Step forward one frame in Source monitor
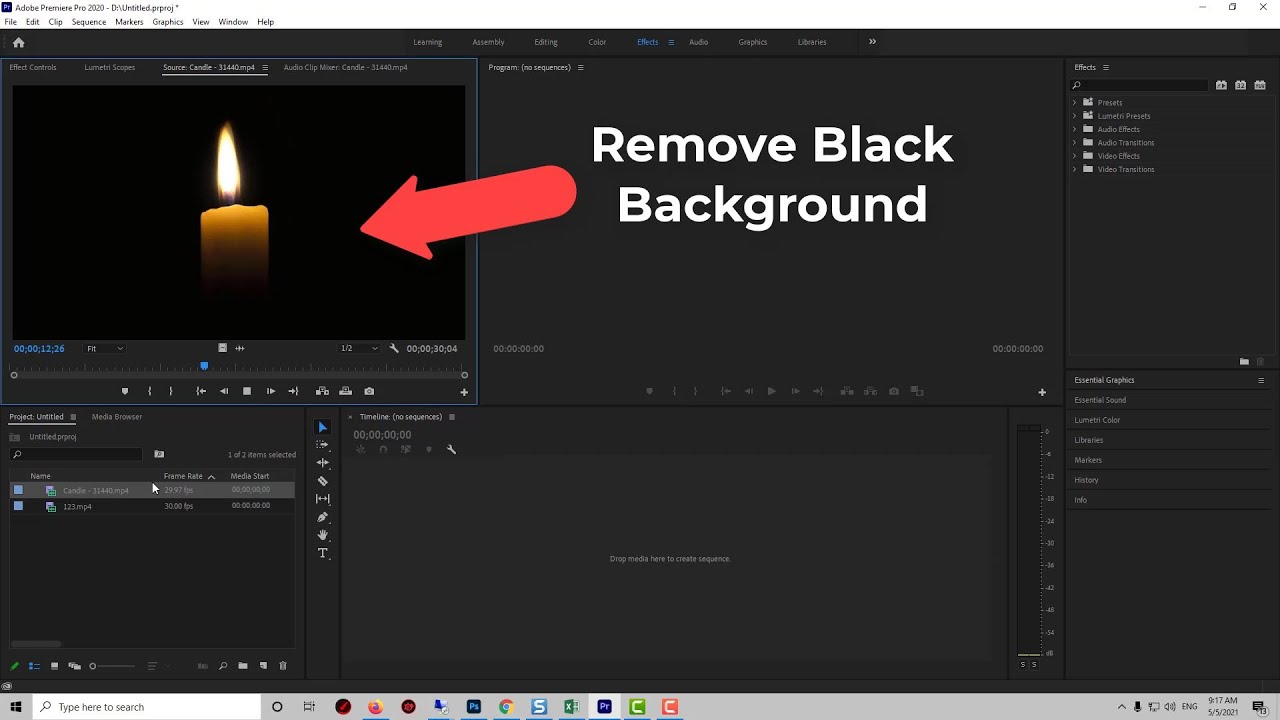Screen dimensions: 1280x720 (270, 391)
